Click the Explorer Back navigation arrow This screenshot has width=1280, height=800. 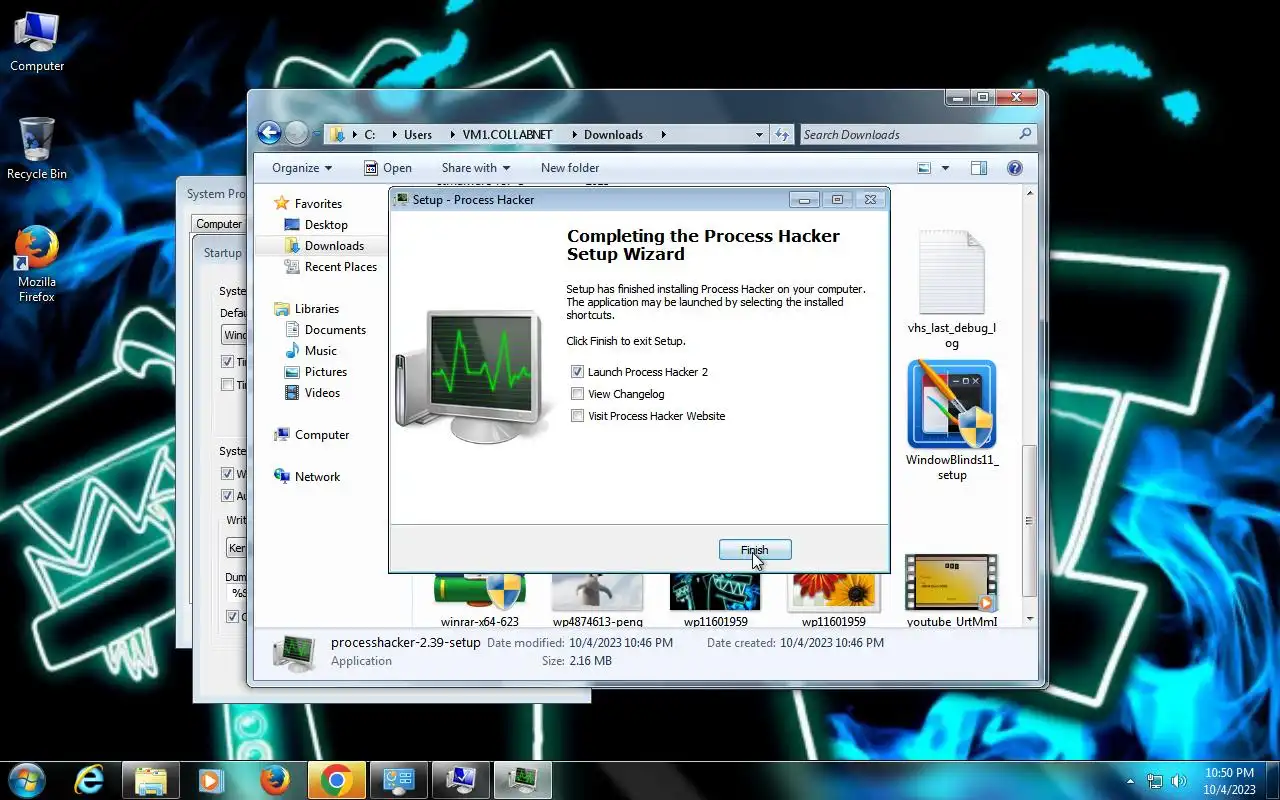coord(269,133)
